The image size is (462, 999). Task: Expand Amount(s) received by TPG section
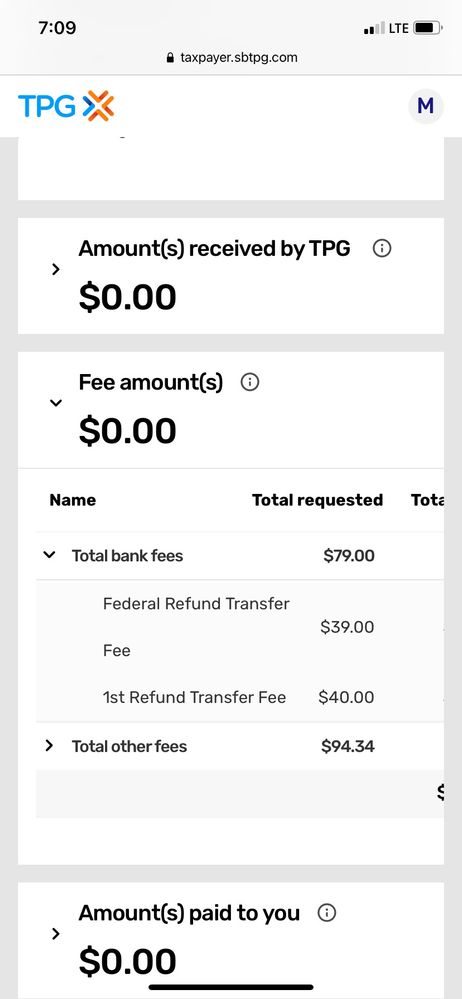(55, 270)
